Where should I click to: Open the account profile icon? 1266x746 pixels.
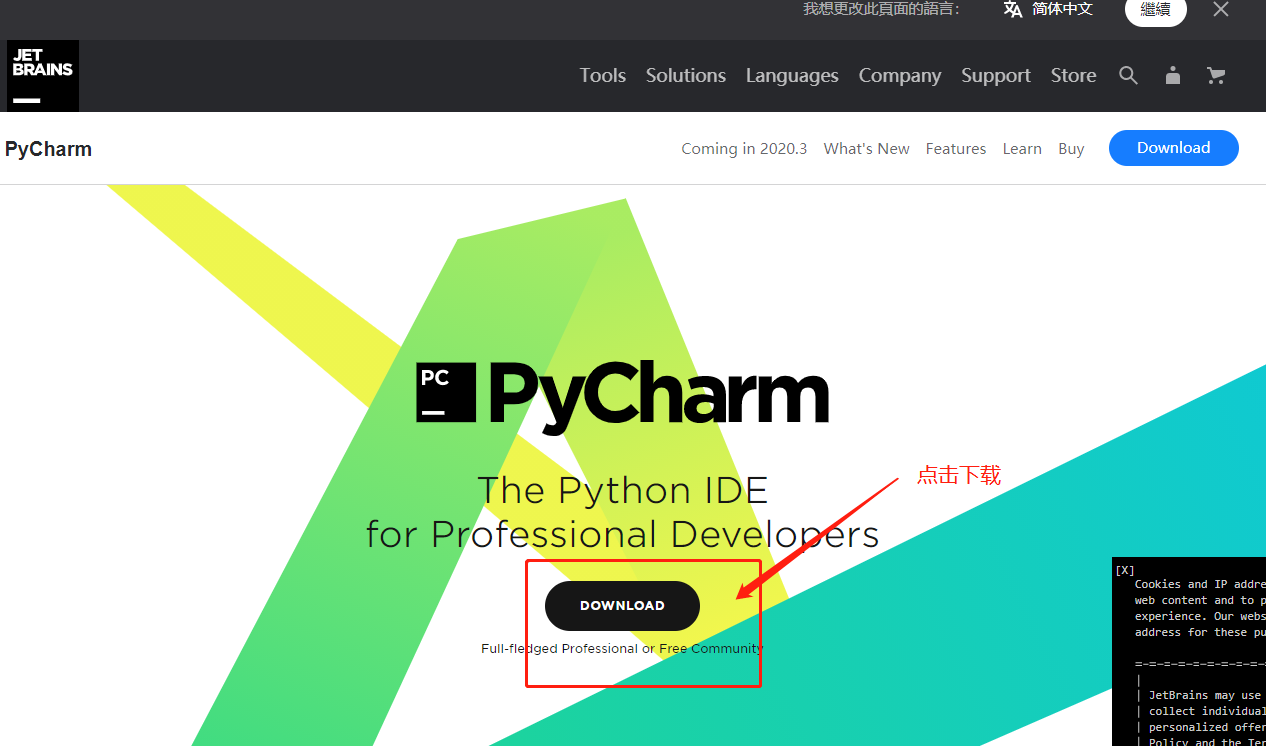coord(1173,76)
